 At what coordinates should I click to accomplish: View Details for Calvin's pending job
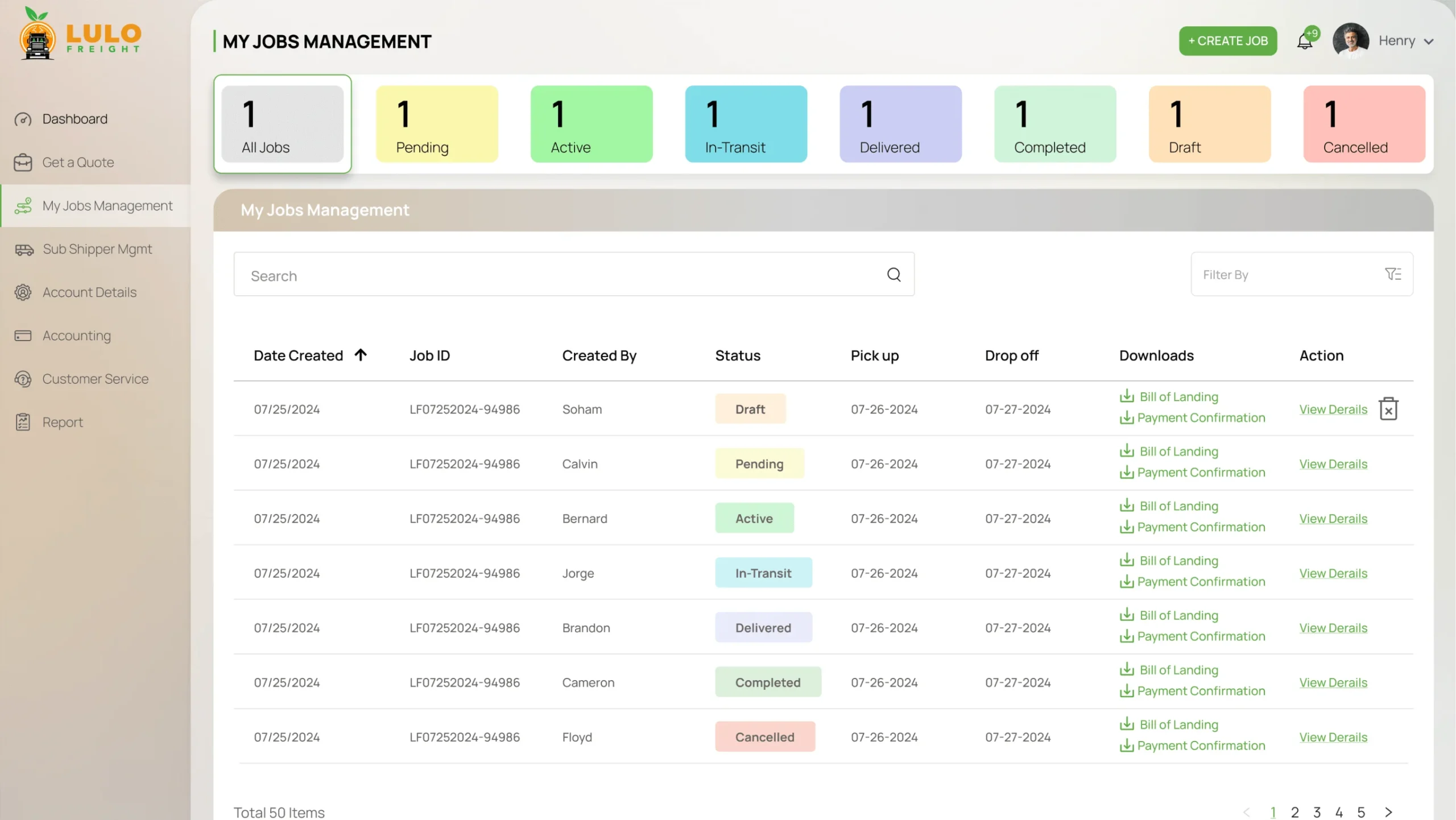pos(1333,464)
